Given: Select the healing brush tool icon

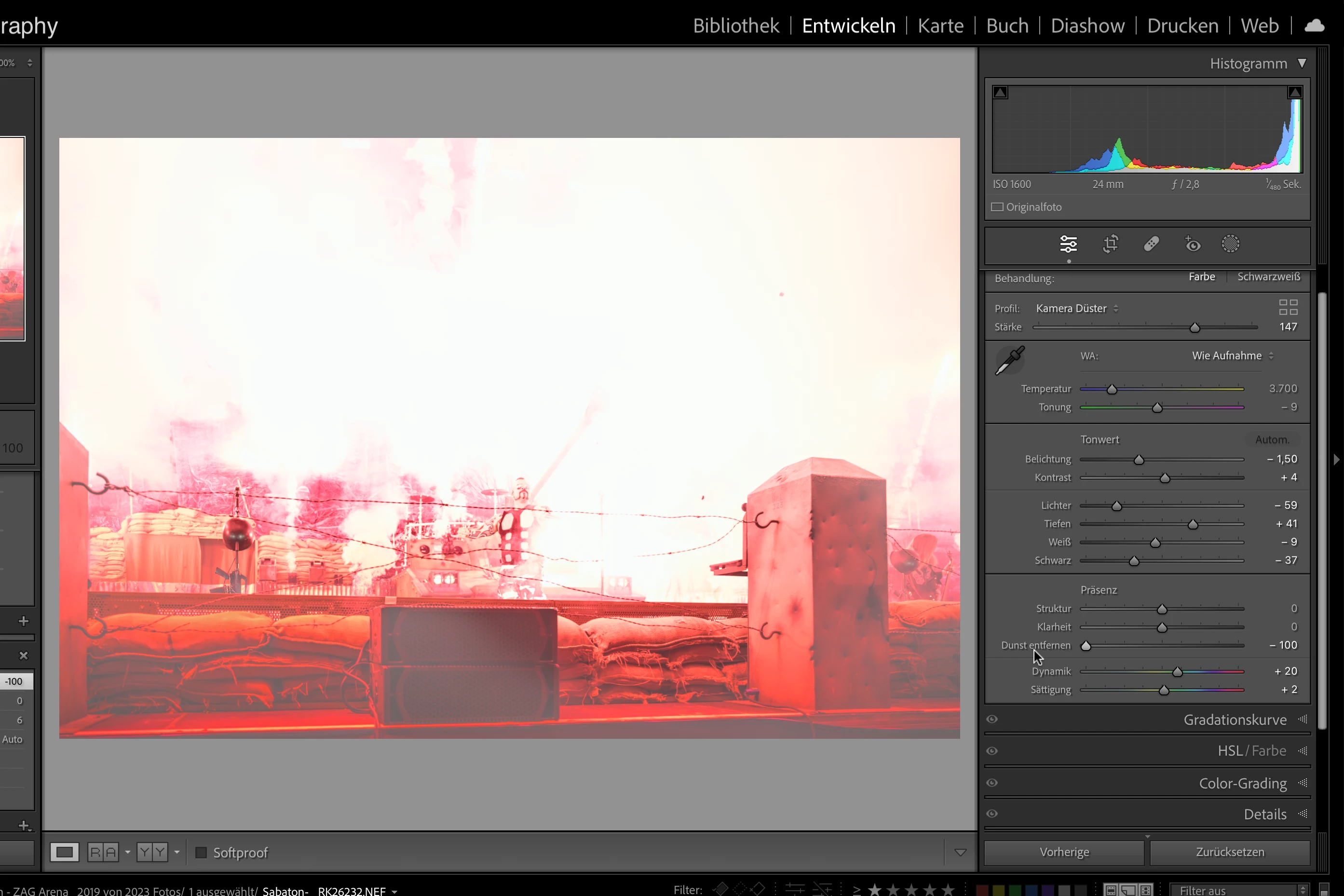Looking at the screenshot, I should pyautogui.click(x=1152, y=244).
